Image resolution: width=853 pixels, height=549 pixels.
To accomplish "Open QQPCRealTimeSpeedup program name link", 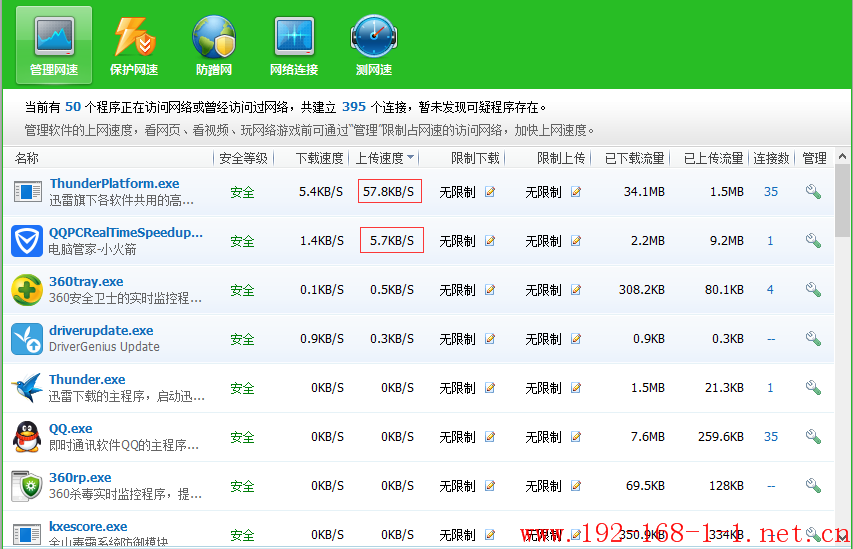I will (126, 232).
